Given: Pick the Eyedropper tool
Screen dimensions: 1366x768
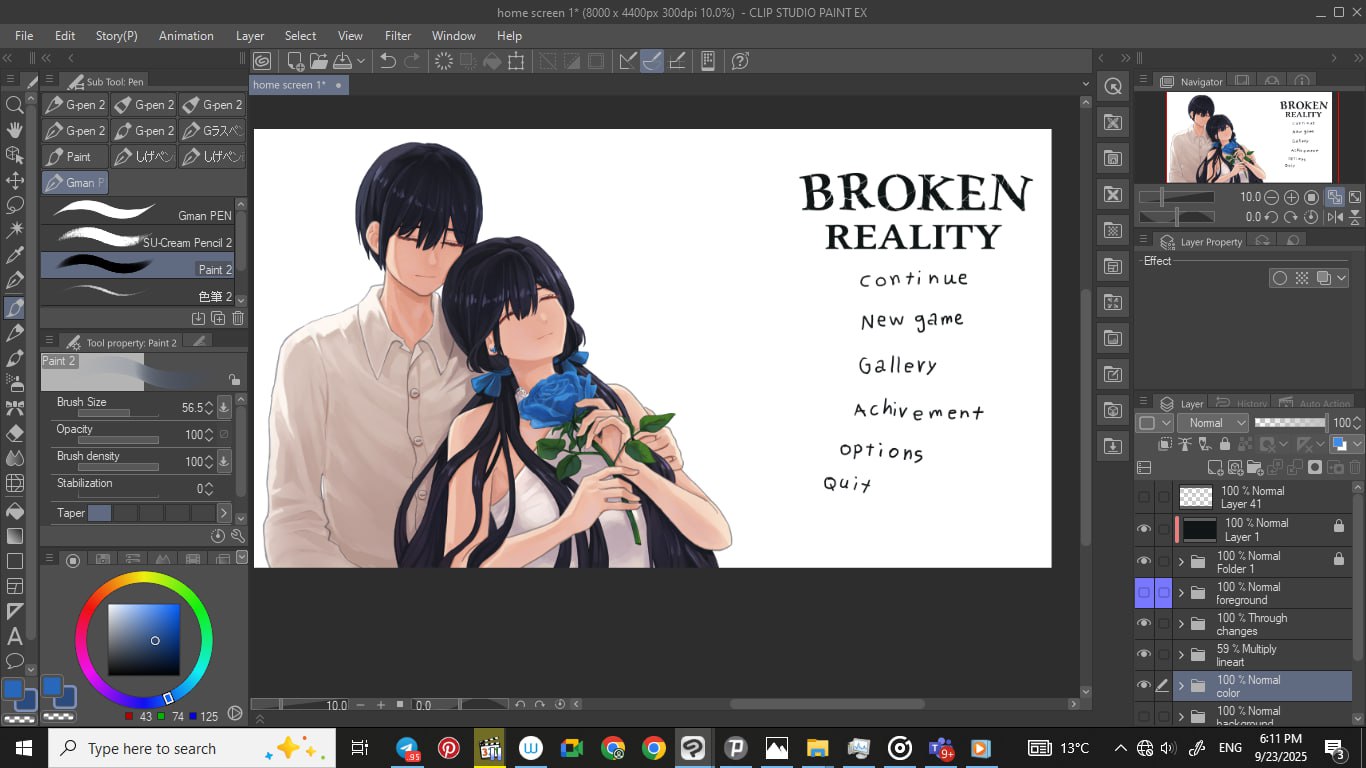Looking at the screenshot, I should point(15,256).
